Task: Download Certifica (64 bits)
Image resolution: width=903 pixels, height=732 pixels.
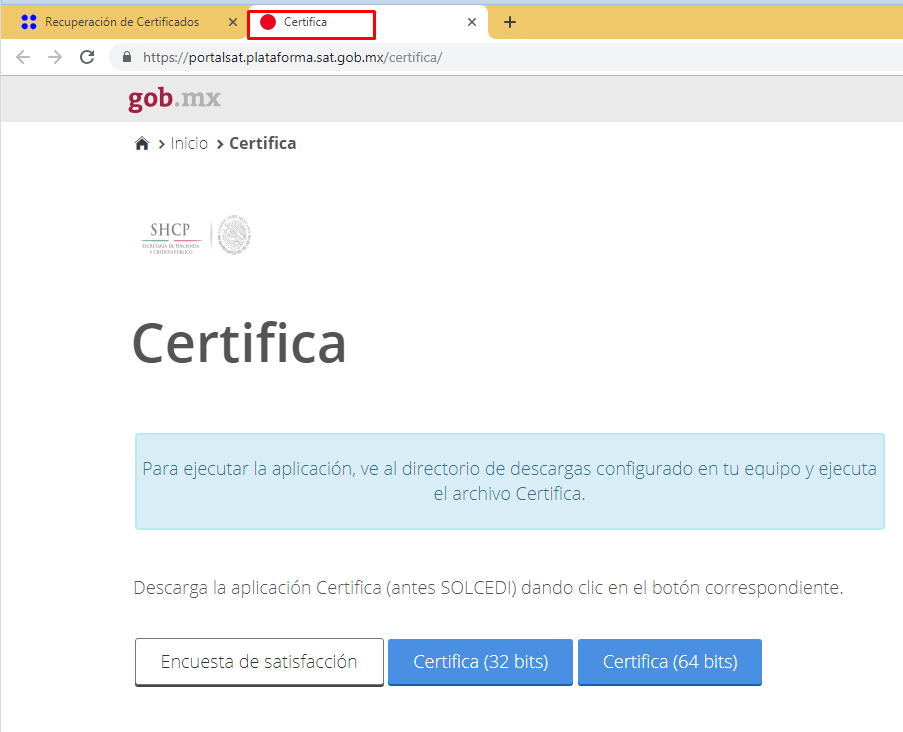Action: 670,662
